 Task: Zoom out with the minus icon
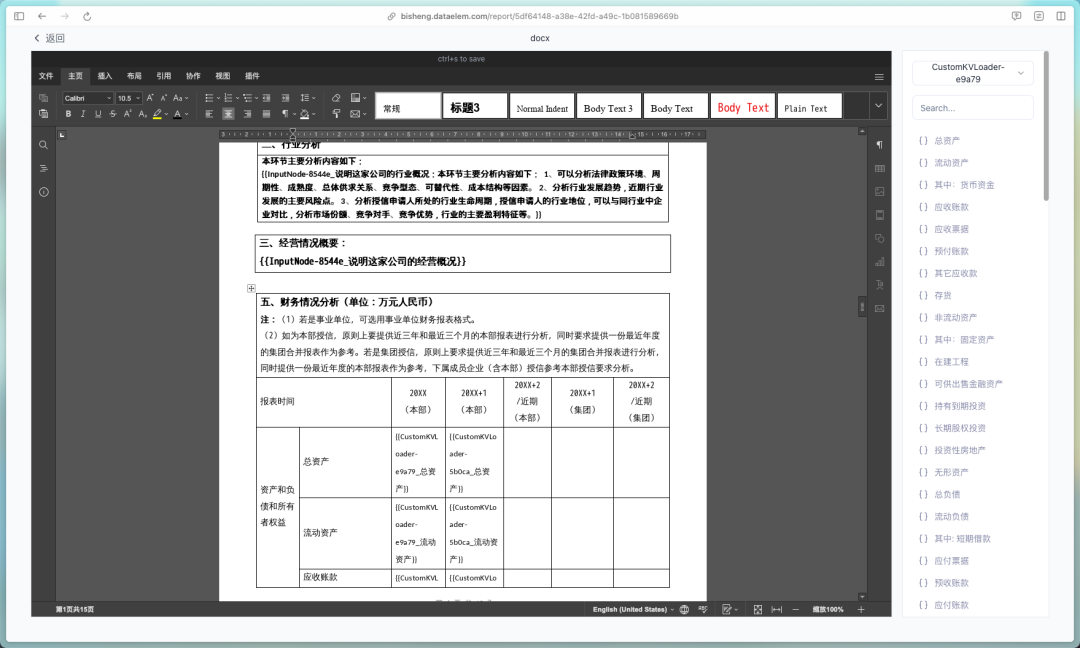[796, 609]
